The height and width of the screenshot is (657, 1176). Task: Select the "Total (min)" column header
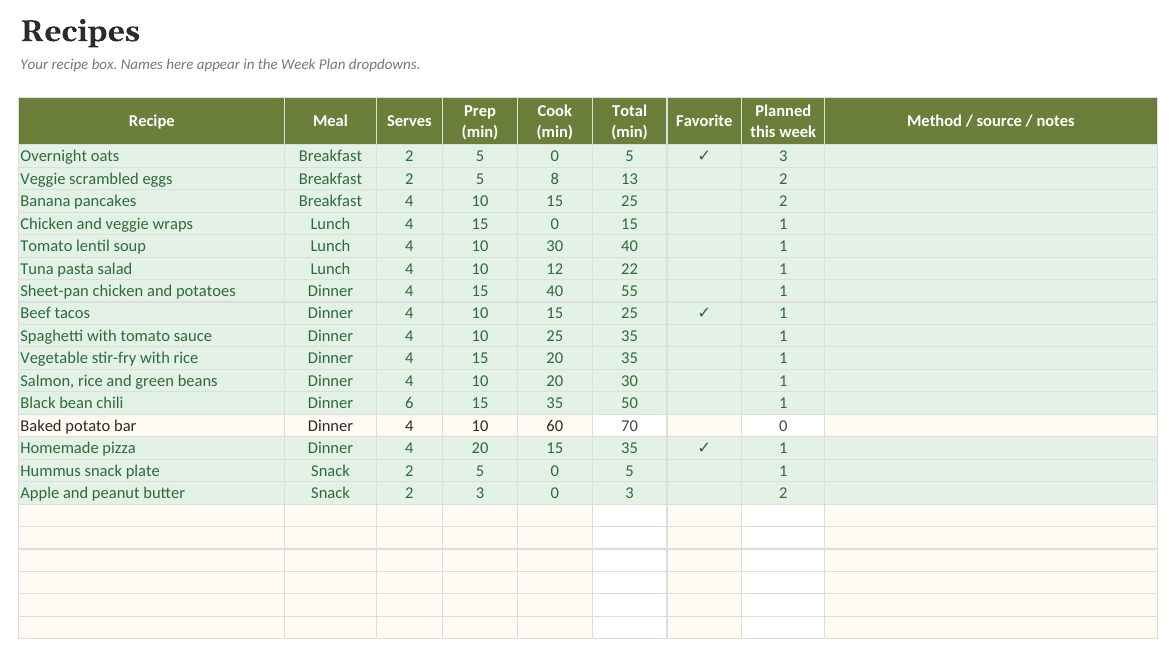tap(629, 121)
